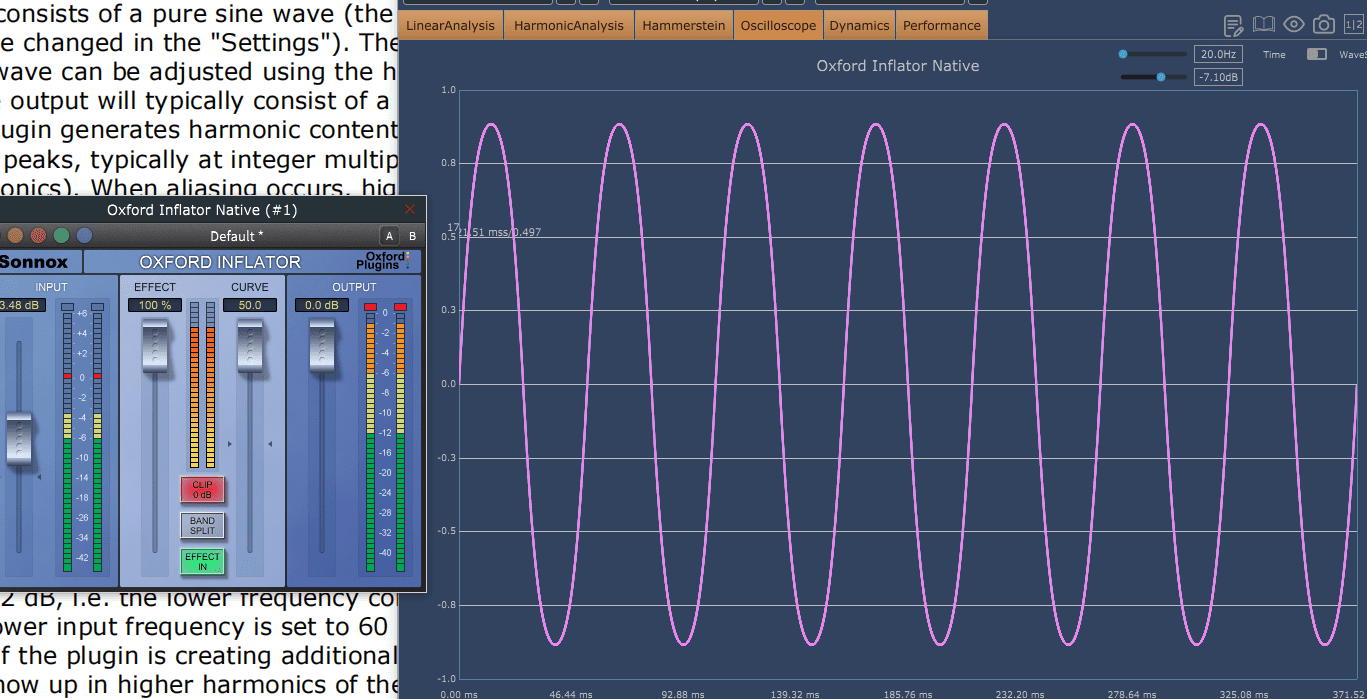Go to the Performance tab
Image resolution: width=1367 pixels, height=699 pixels.
[x=942, y=25]
